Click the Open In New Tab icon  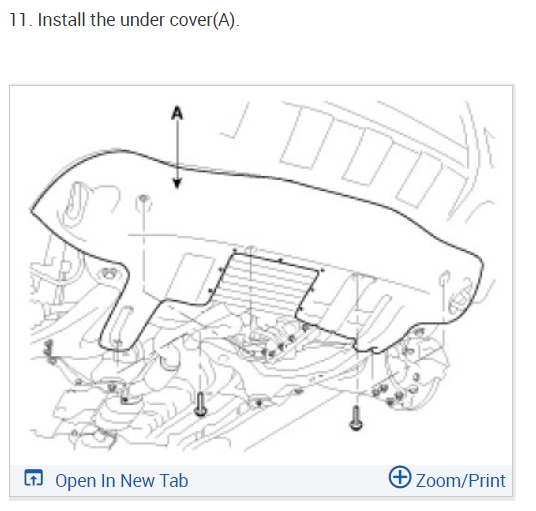[x=34, y=478]
